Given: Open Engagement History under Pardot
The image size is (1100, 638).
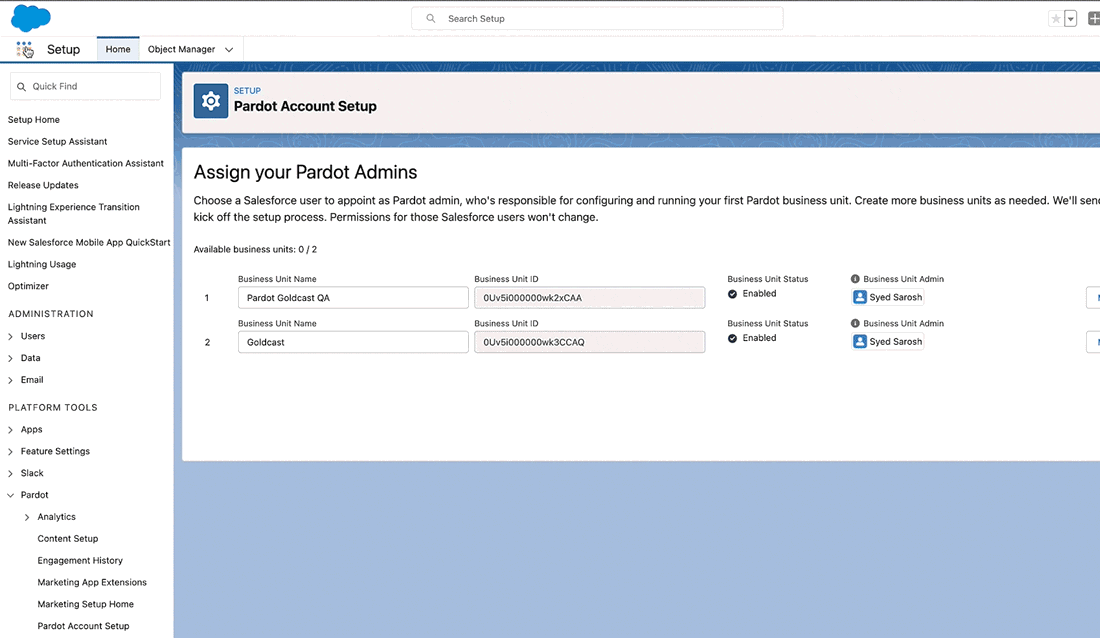Looking at the screenshot, I should pyautogui.click(x=80, y=560).
